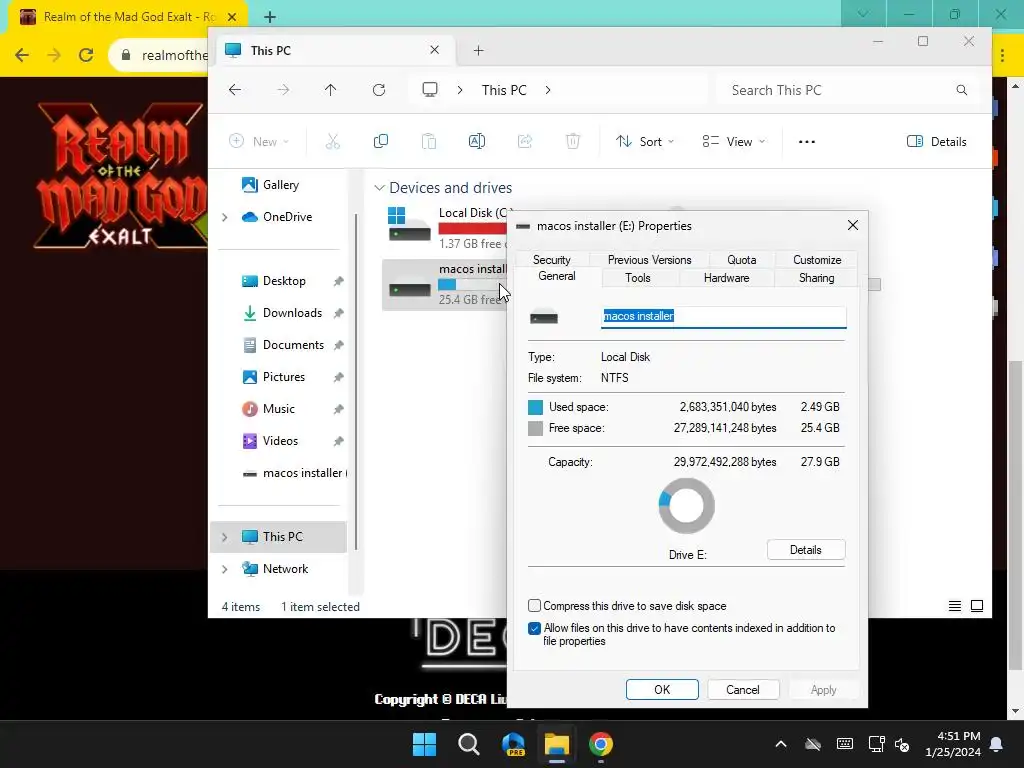Click the gray Free space color swatch
Viewport: 1024px width, 768px height.
(x=536, y=428)
